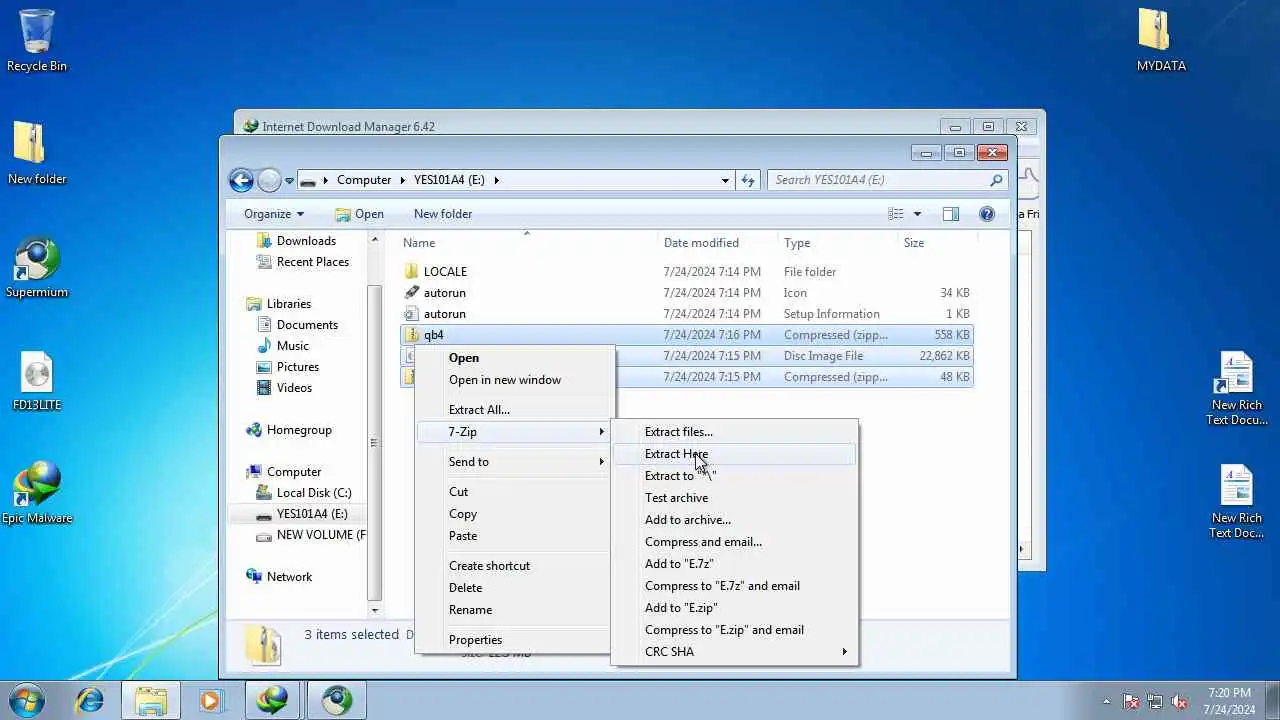Choose Test archive option
The width and height of the screenshot is (1280, 720).
[x=735, y=498]
